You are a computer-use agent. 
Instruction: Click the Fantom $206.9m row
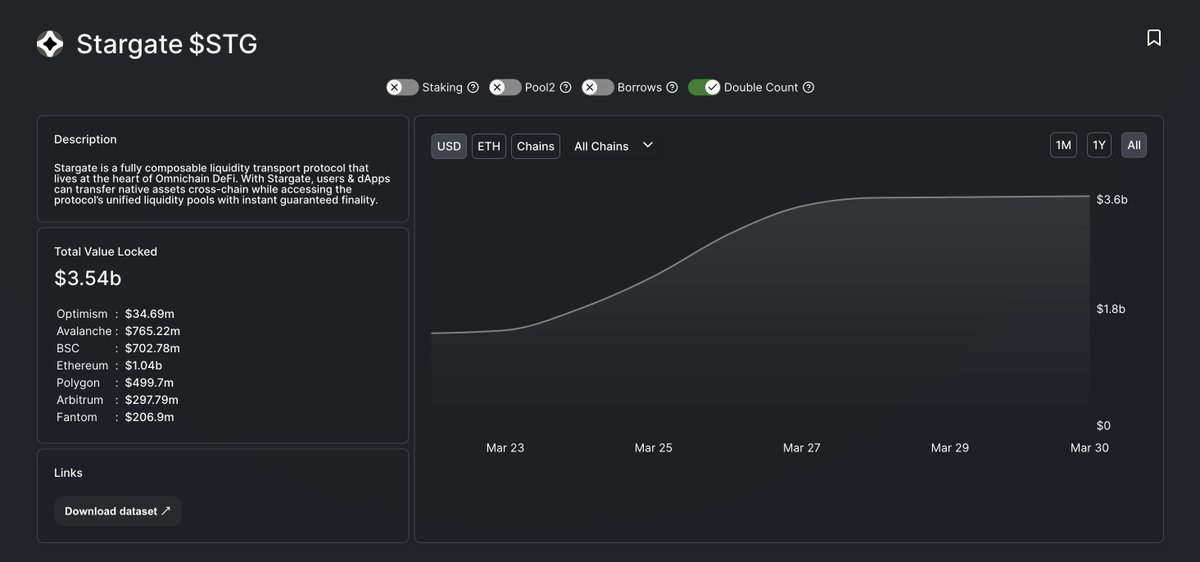pyautogui.click(x=115, y=417)
